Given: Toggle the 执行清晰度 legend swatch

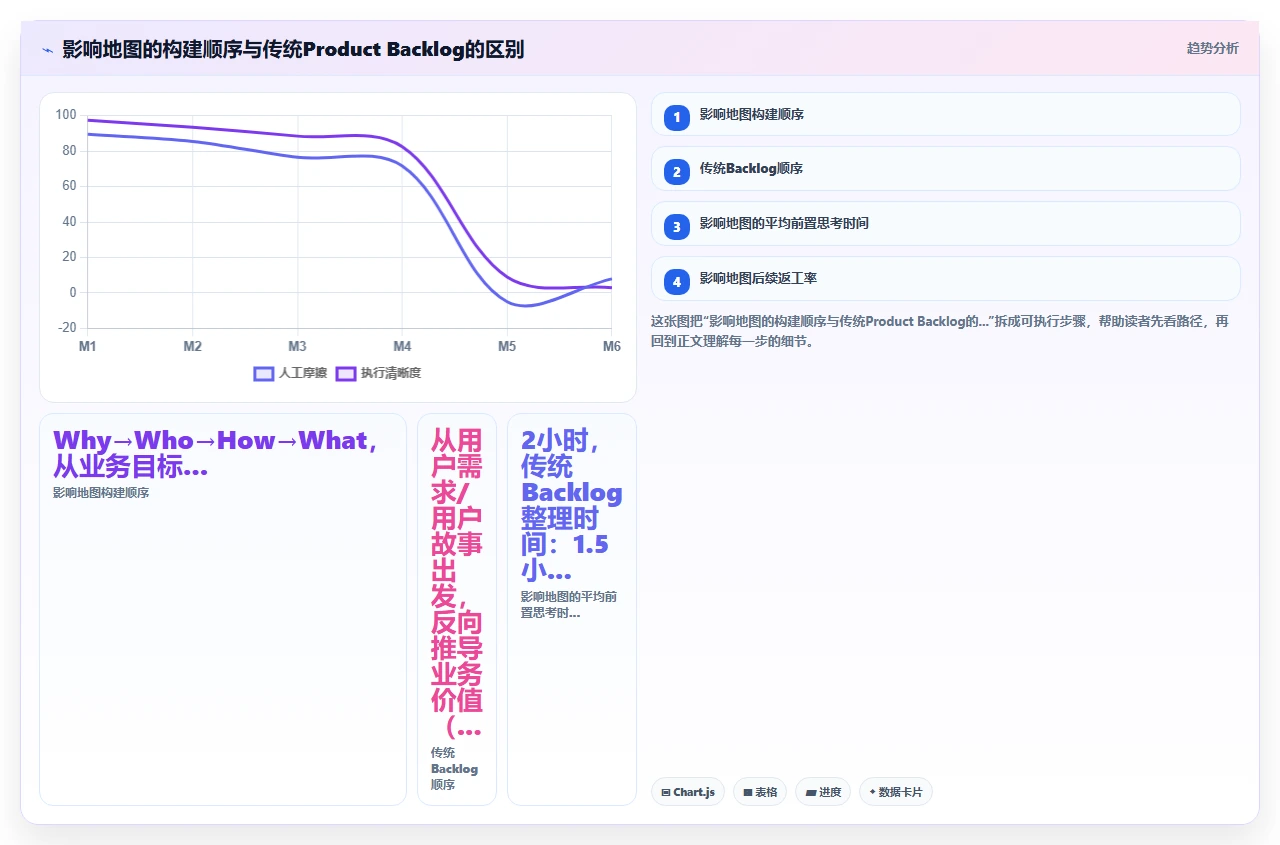Looking at the screenshot, I should [346, 373].
